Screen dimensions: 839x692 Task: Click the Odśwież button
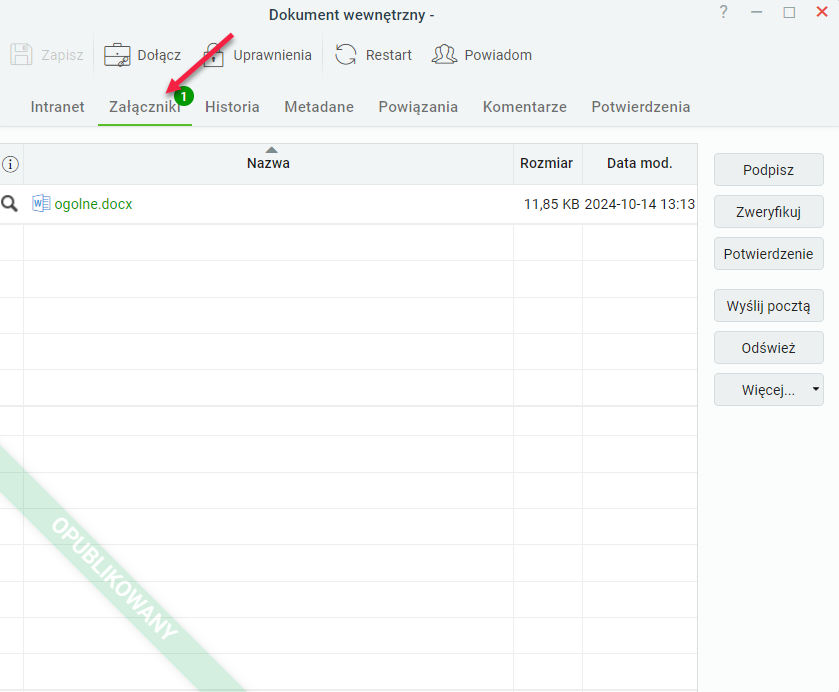[x=768, y=348]
